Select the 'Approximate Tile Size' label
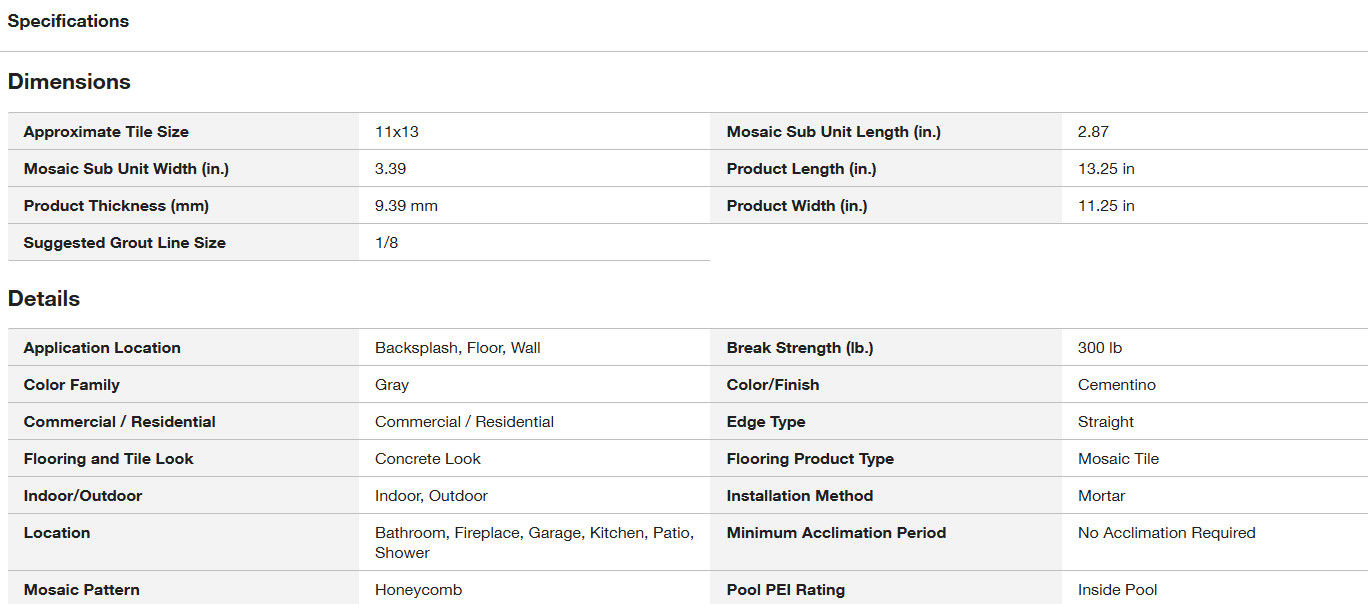The image size is (1368, 604). [x=106, y=132]
